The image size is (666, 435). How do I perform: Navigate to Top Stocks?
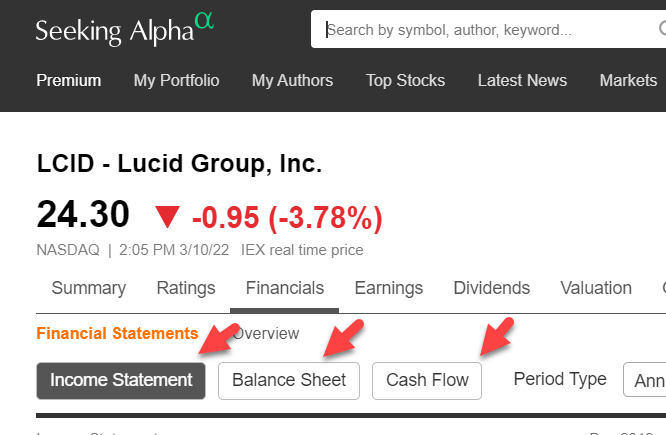point(406,81)
